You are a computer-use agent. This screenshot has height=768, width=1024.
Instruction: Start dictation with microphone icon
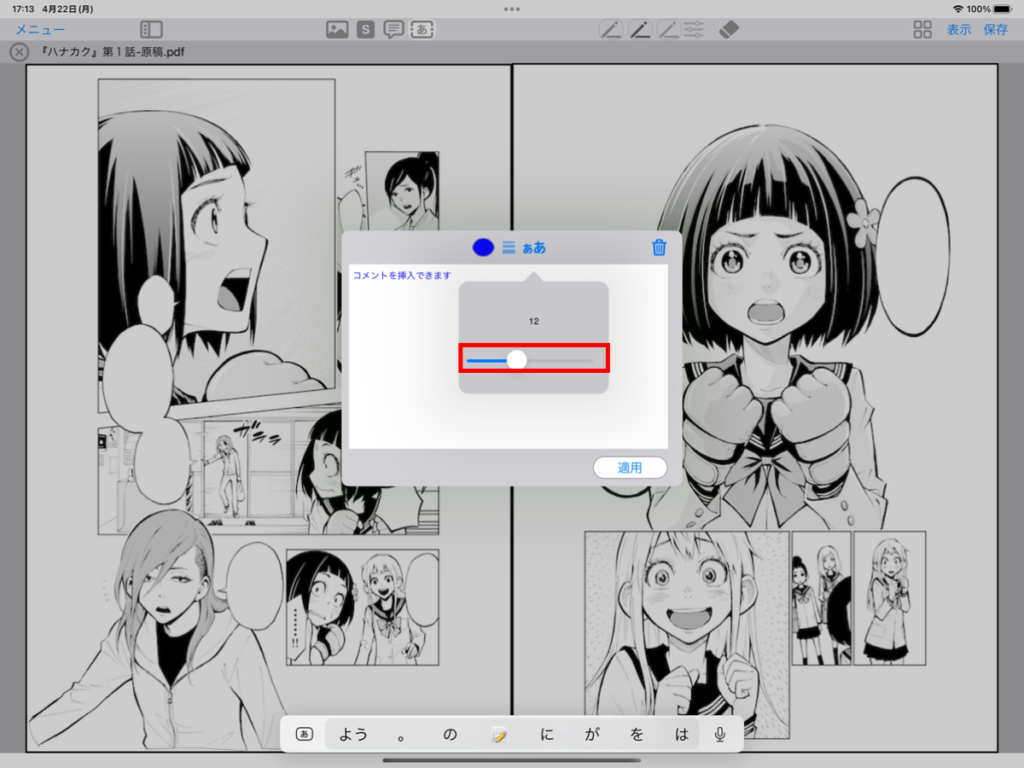pos(720,734)
